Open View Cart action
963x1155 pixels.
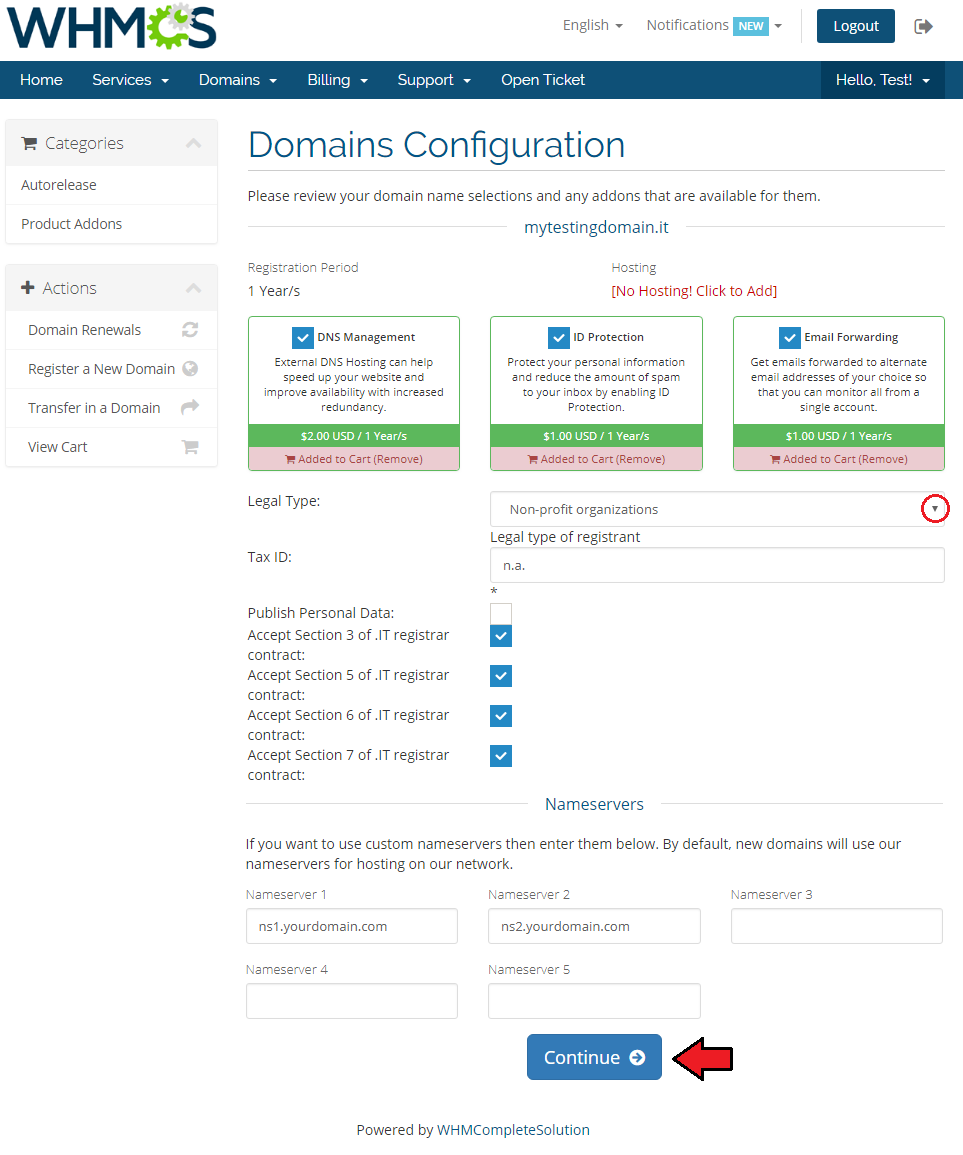(111, 447)
